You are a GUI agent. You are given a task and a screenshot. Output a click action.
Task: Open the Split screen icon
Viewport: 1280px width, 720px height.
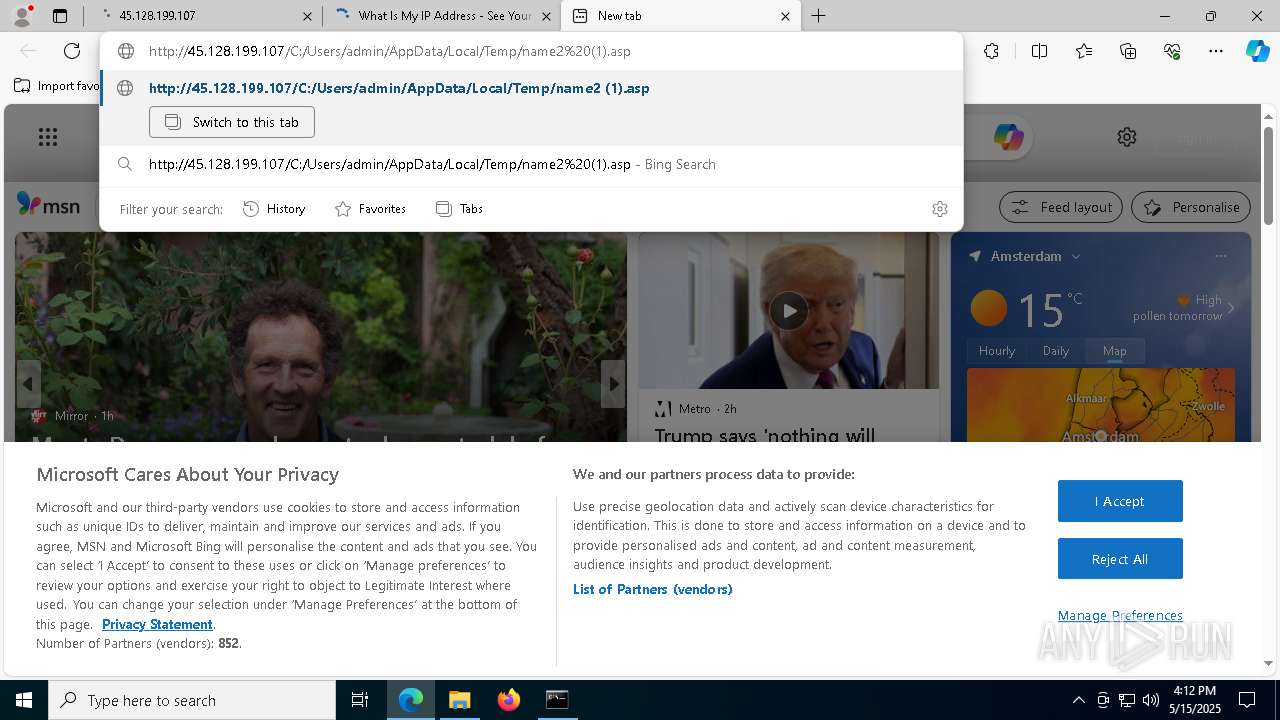pos(1039,51)
